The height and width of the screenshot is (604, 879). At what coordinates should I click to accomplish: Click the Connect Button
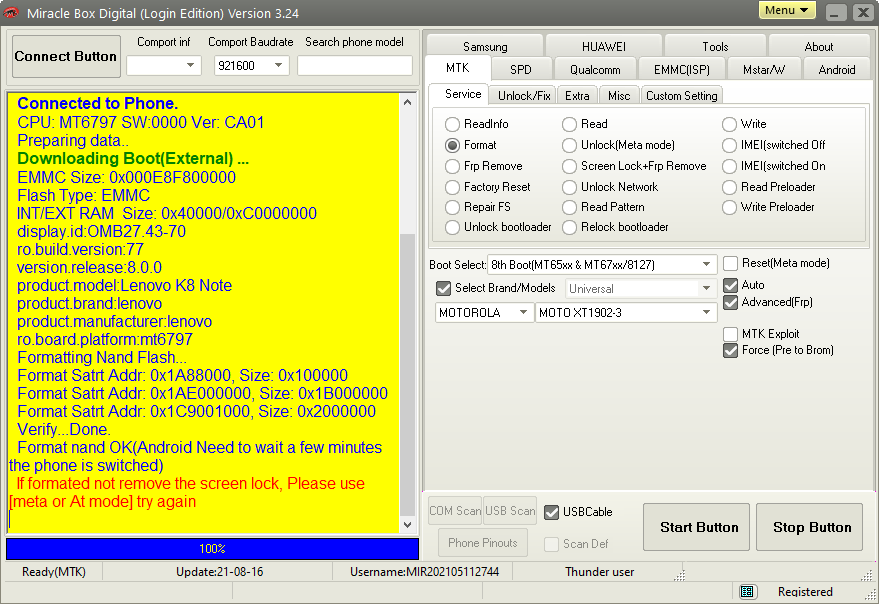66,56
